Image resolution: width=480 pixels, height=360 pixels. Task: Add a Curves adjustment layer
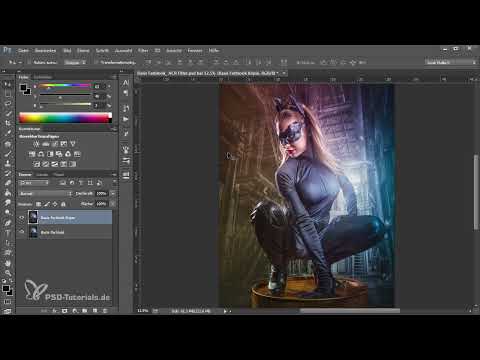[55, 144]
